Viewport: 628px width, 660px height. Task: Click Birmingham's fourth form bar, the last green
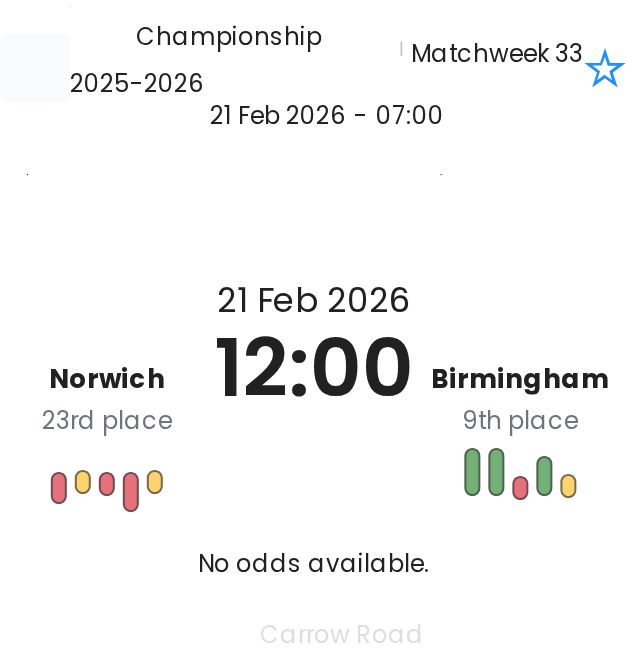pyautogui.click(x=544, y=476)
